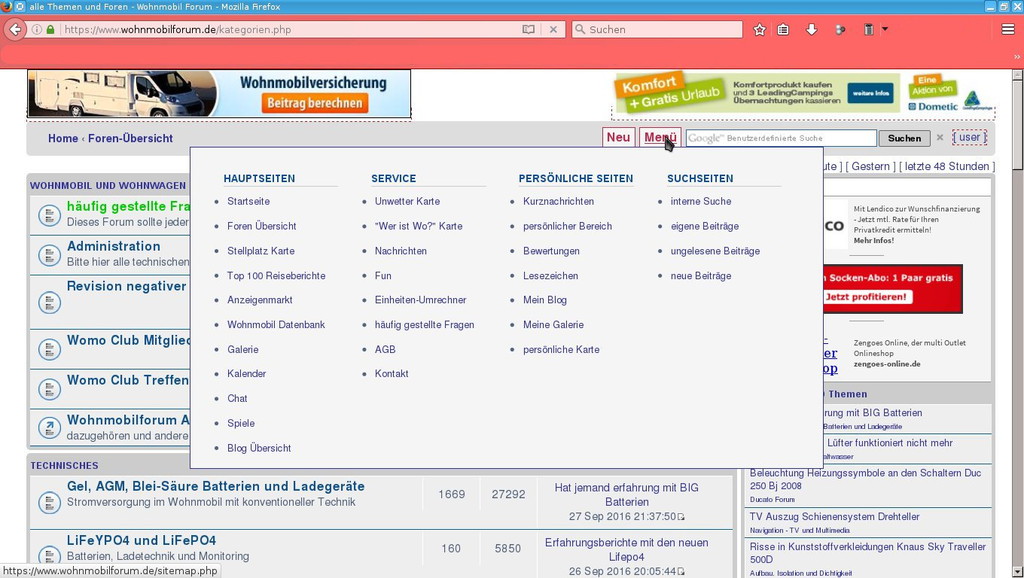Select "Wer ist Wo?" Karte
This screenshot has width=1024, height=578.
click(x=419, y=226)
